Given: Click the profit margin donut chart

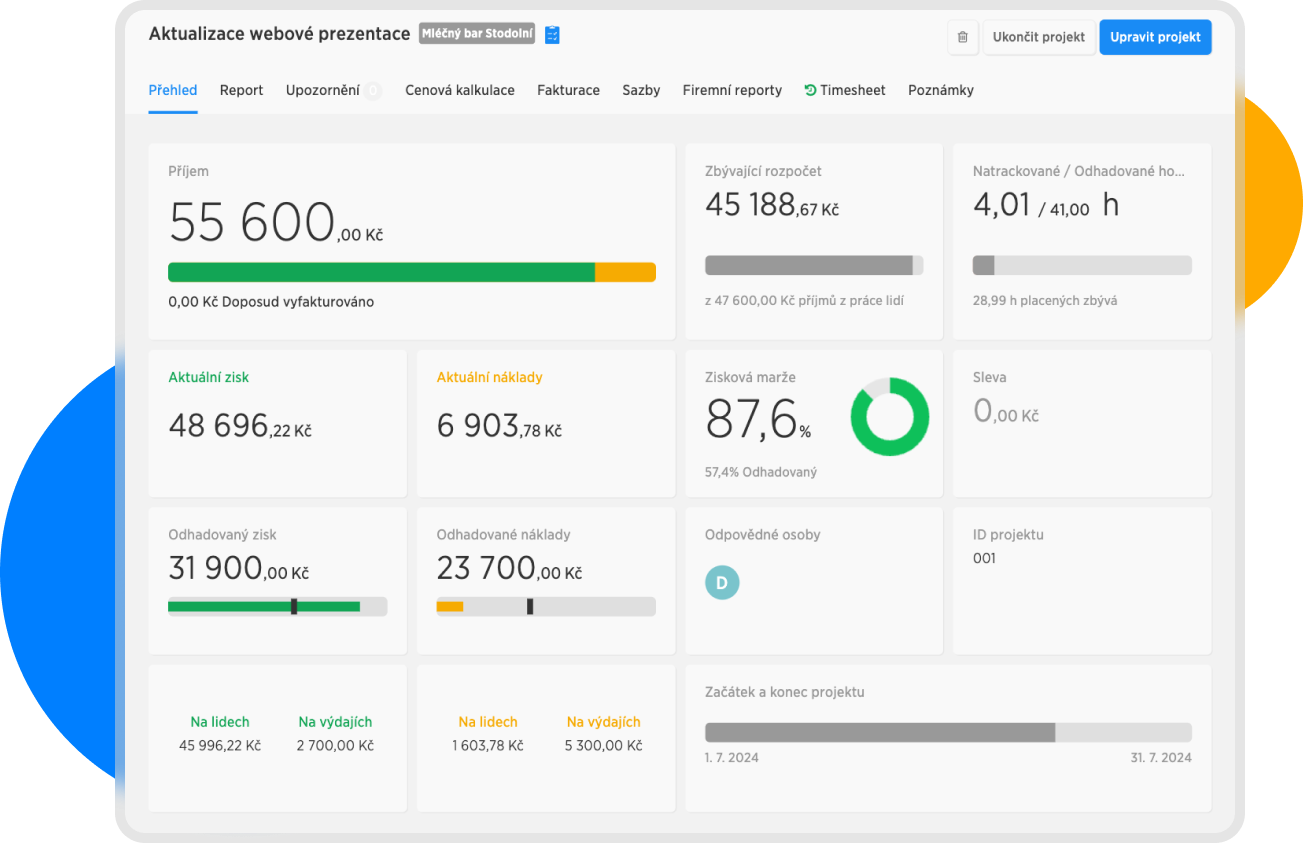Looking at the screenshot, I should tap(889, 417).
